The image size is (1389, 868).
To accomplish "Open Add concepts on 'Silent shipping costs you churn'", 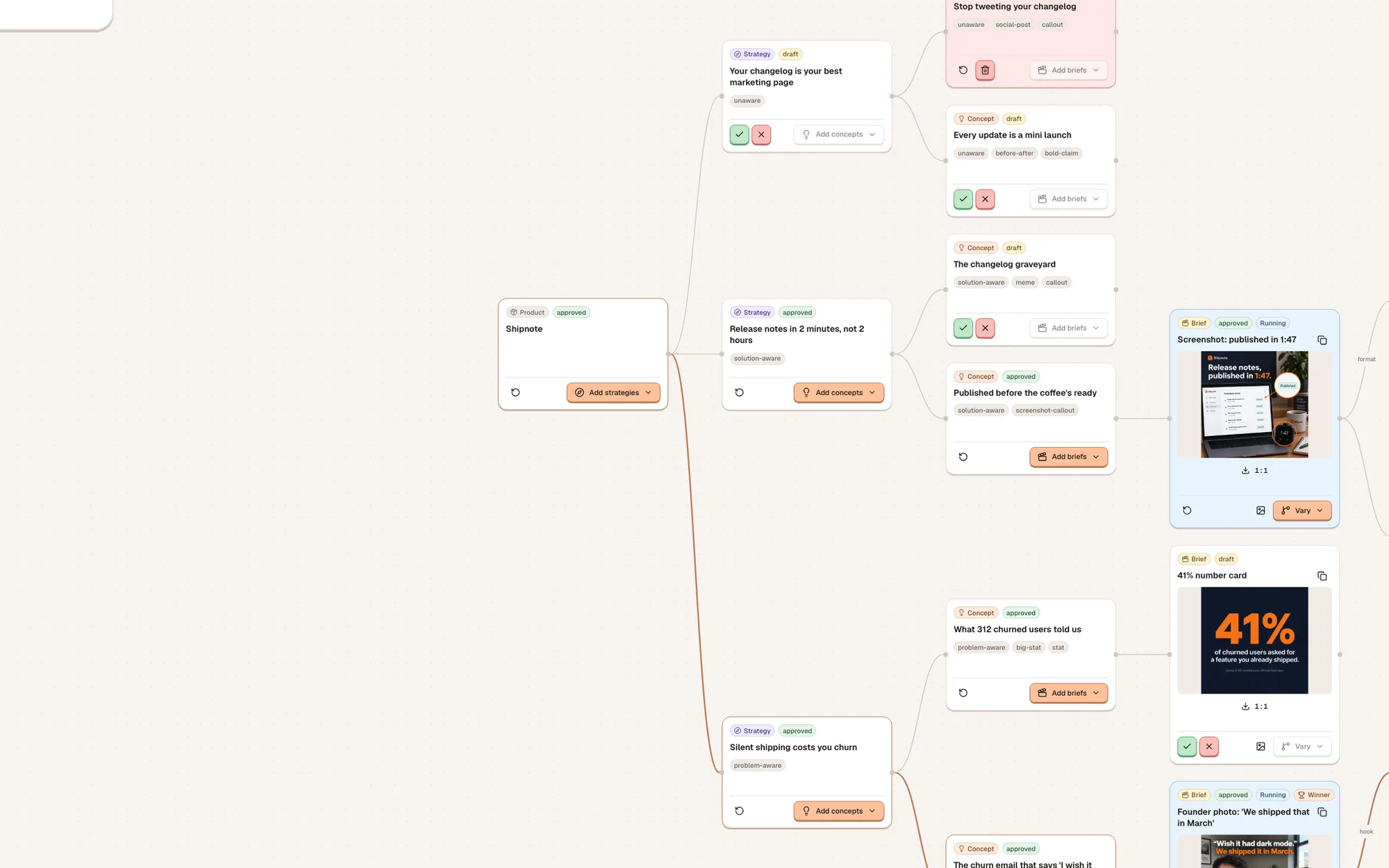I will [838, 811].
